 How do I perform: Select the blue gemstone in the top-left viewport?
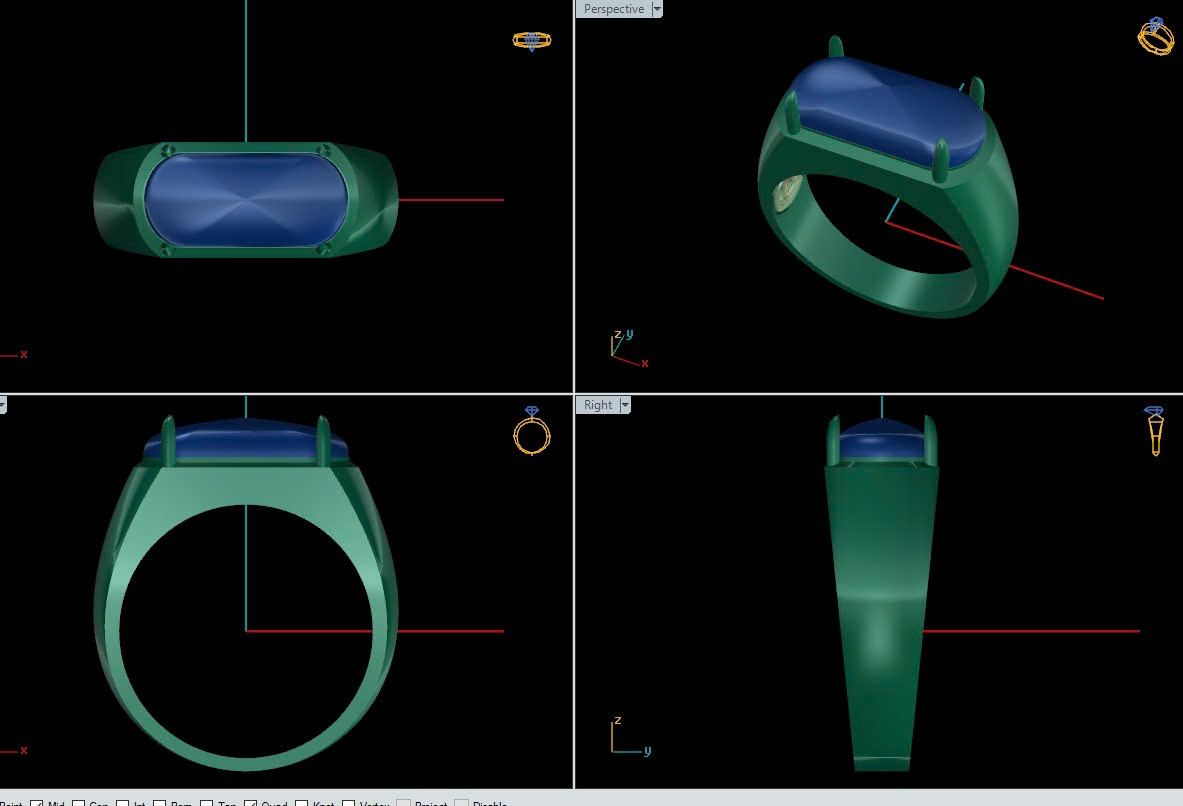click(245, 199)
